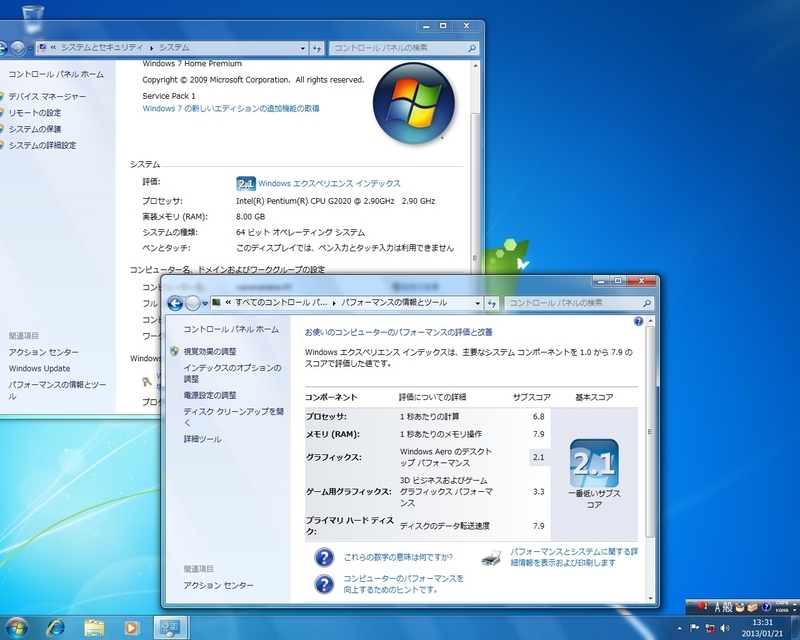Click the refresh icon in Performance window address bar
Viewport: 800px width, 640px height.
[491, 303]
